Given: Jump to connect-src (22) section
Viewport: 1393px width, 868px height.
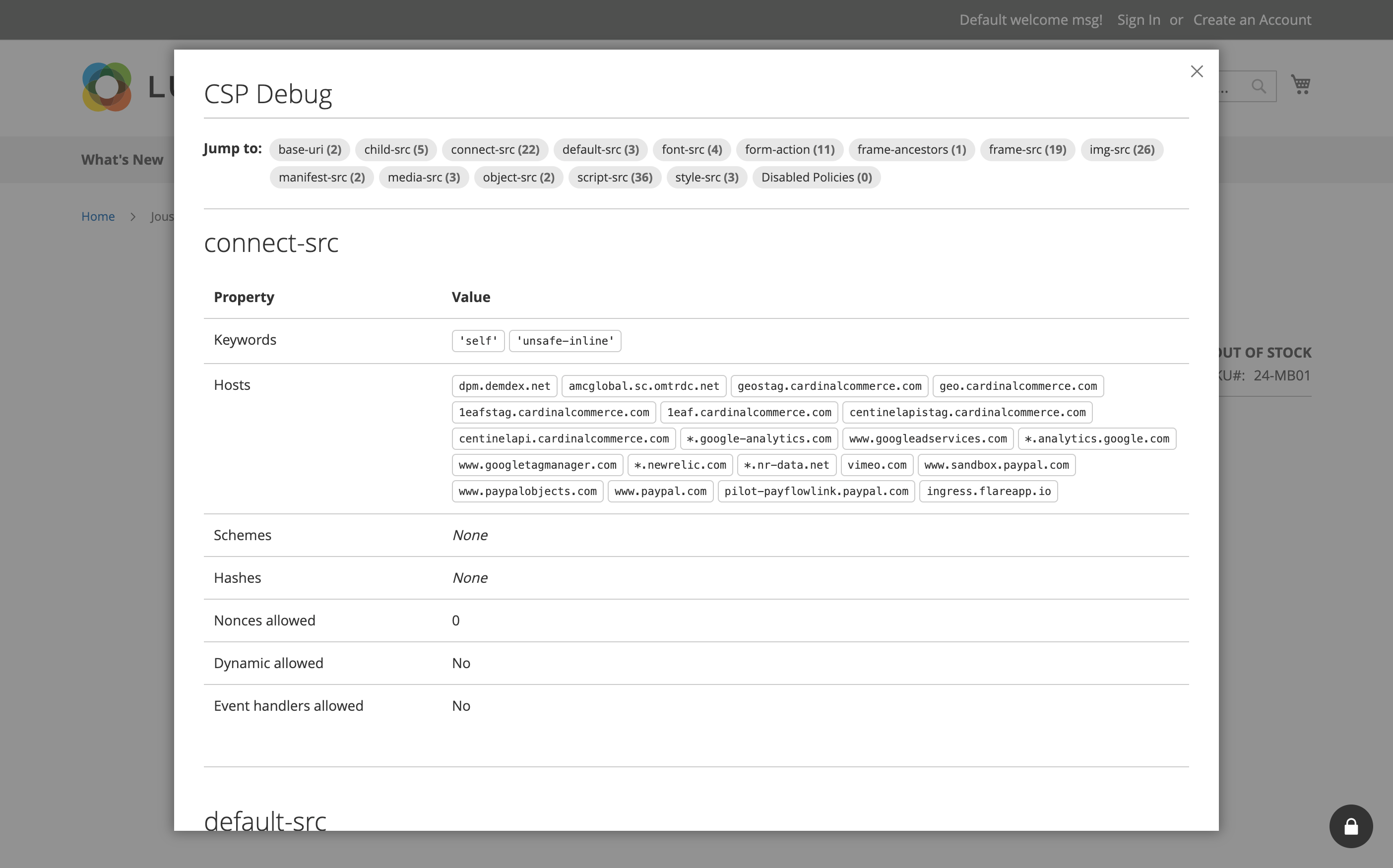Looking at the screenshot, I should coord(495,149).
